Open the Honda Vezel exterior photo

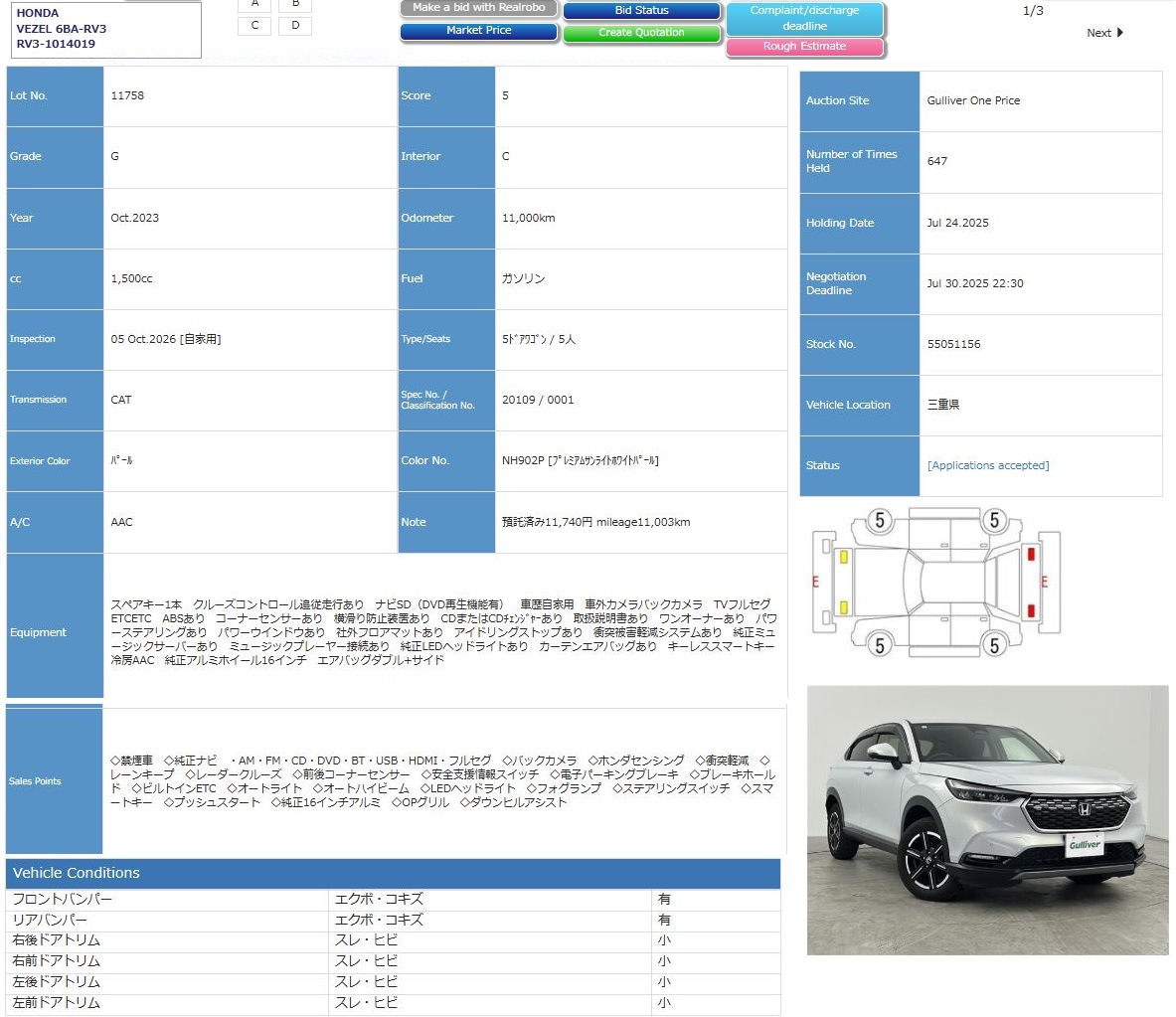click(987, 819)
